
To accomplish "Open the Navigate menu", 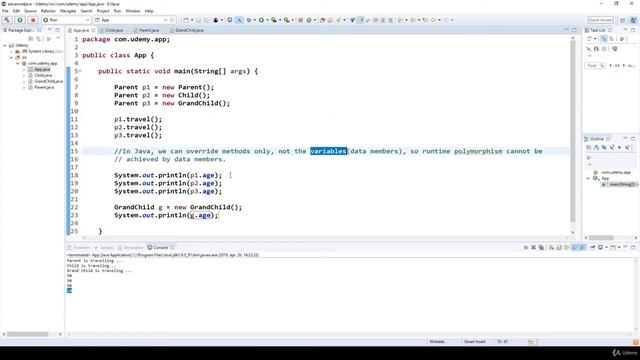I will coord(68,11).
